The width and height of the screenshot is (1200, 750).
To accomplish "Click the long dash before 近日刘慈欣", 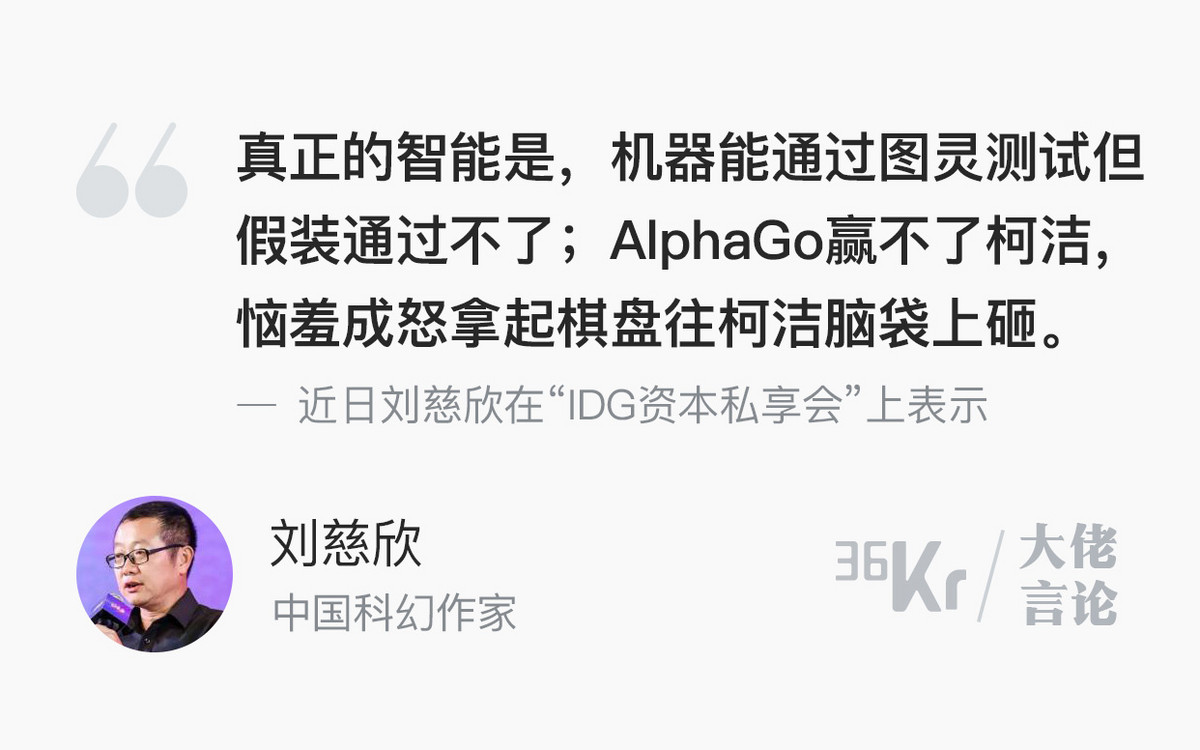I will click(x=257, y=409).
